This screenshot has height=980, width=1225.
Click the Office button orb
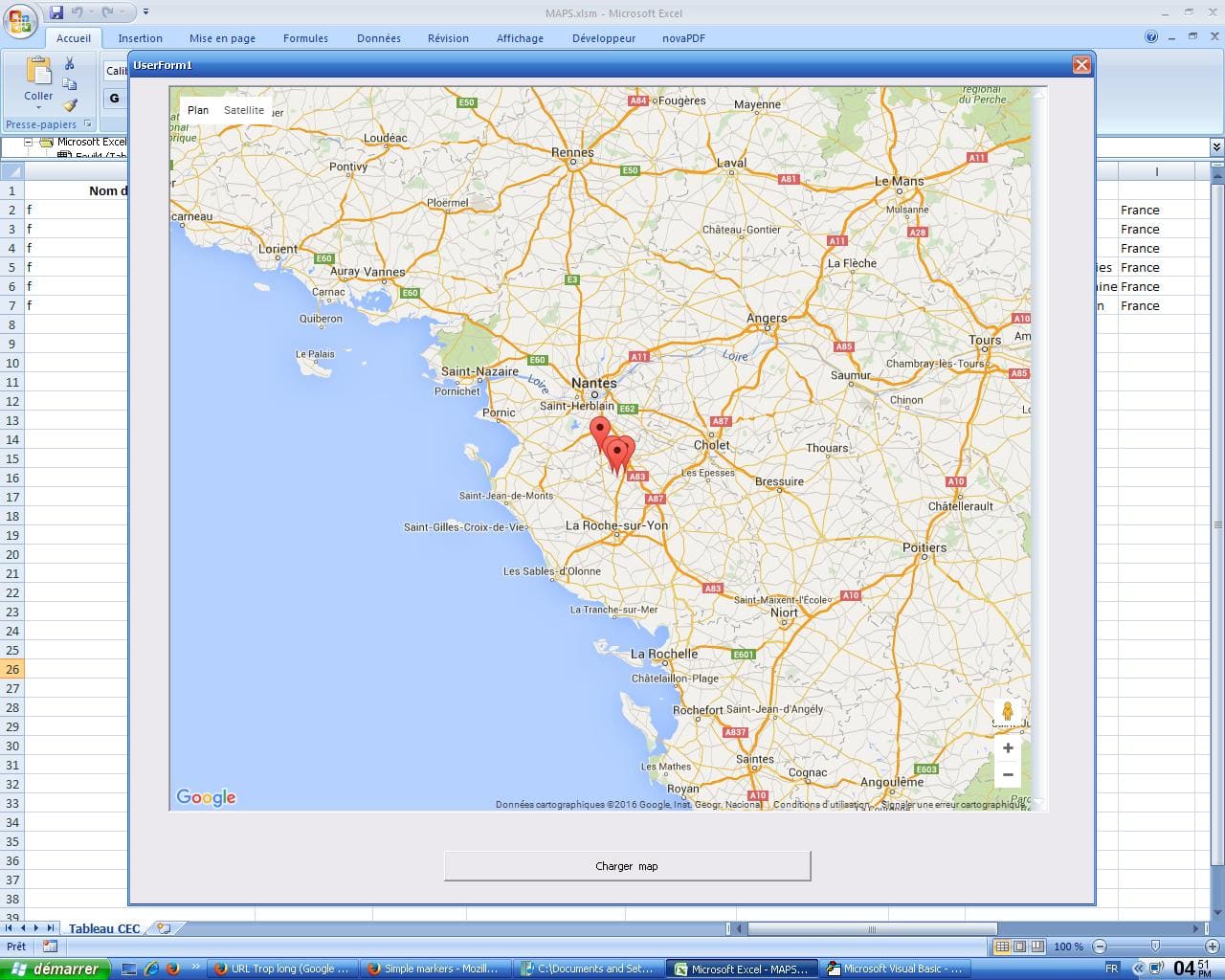point(20,20)
